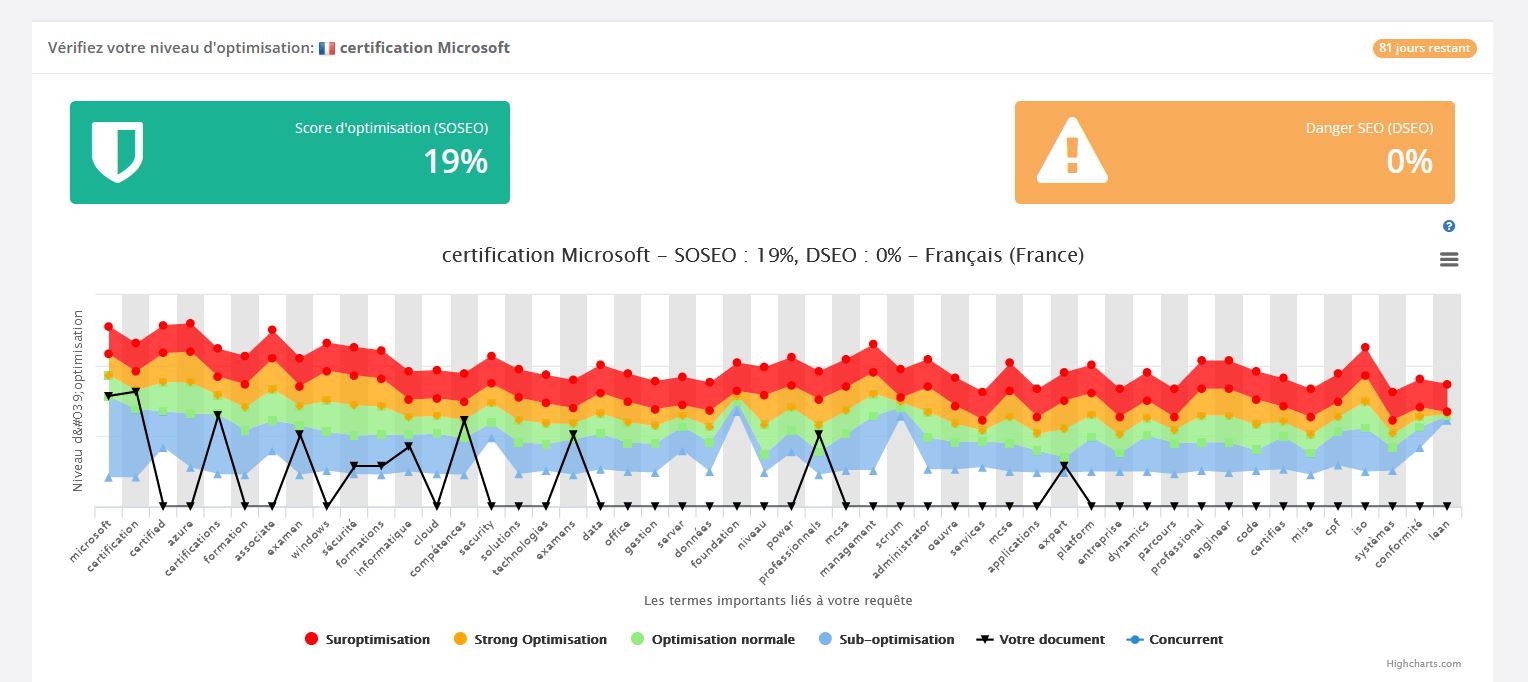Click the shield icon in the SOSEO card

pos(117,152)
